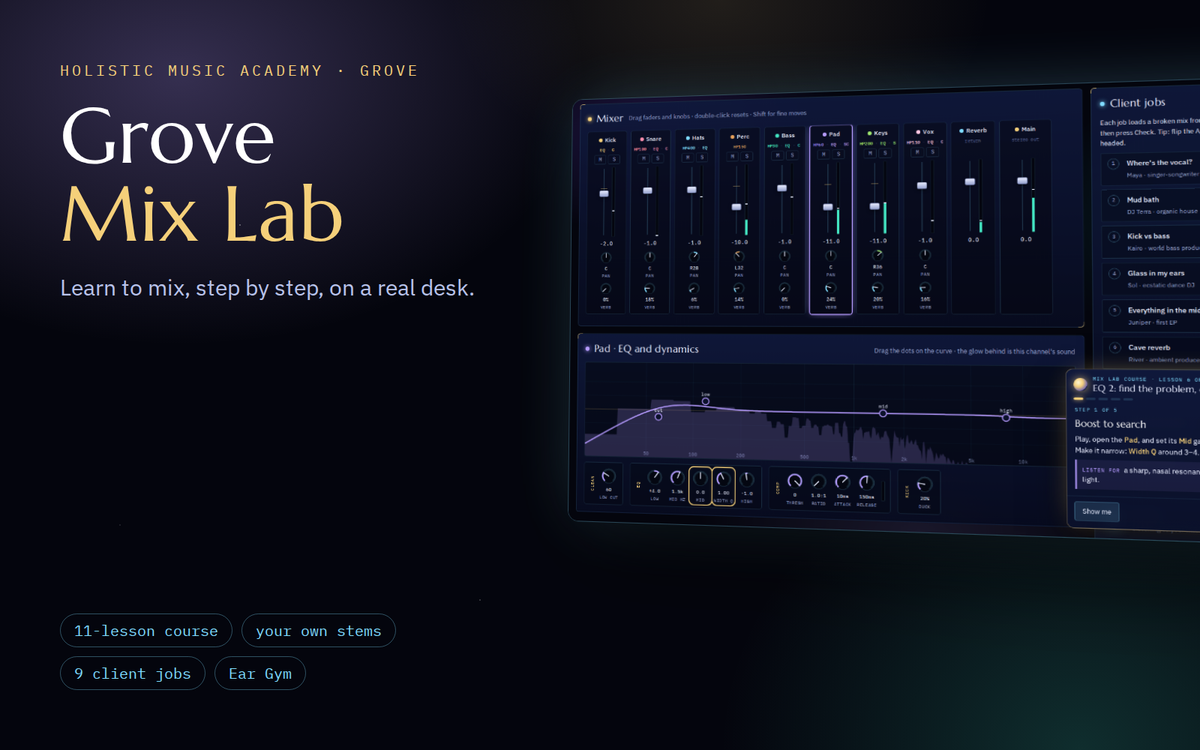Click the 'high' dot on EQ curve
1200x750 pixels.
[x=1006, y=417]
